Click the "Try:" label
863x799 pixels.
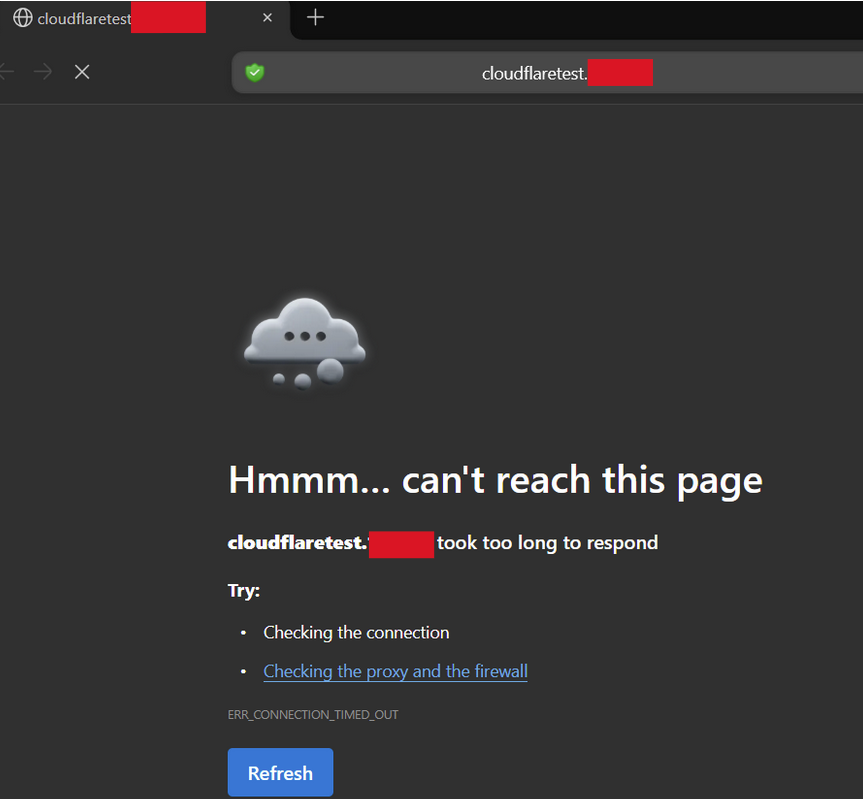coord(244,590)
